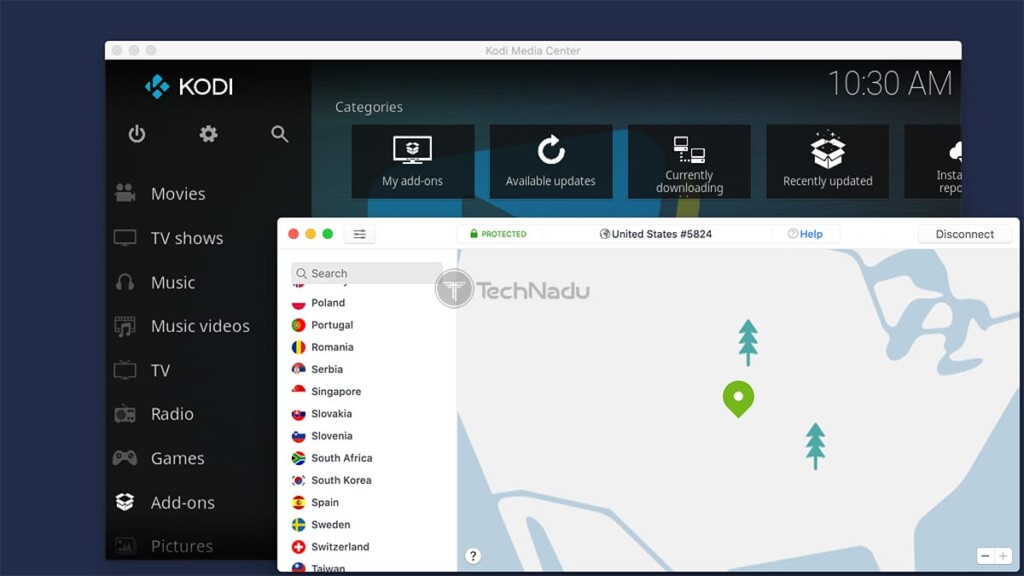The width and height of the screenshot is (1024, 576).
Task: Click the Games controller icon
Action: click(x=125, y=458)
